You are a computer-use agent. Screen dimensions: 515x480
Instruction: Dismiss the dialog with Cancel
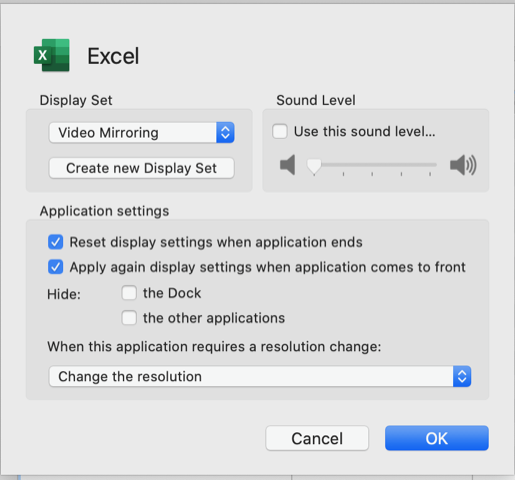coord(317,438)
